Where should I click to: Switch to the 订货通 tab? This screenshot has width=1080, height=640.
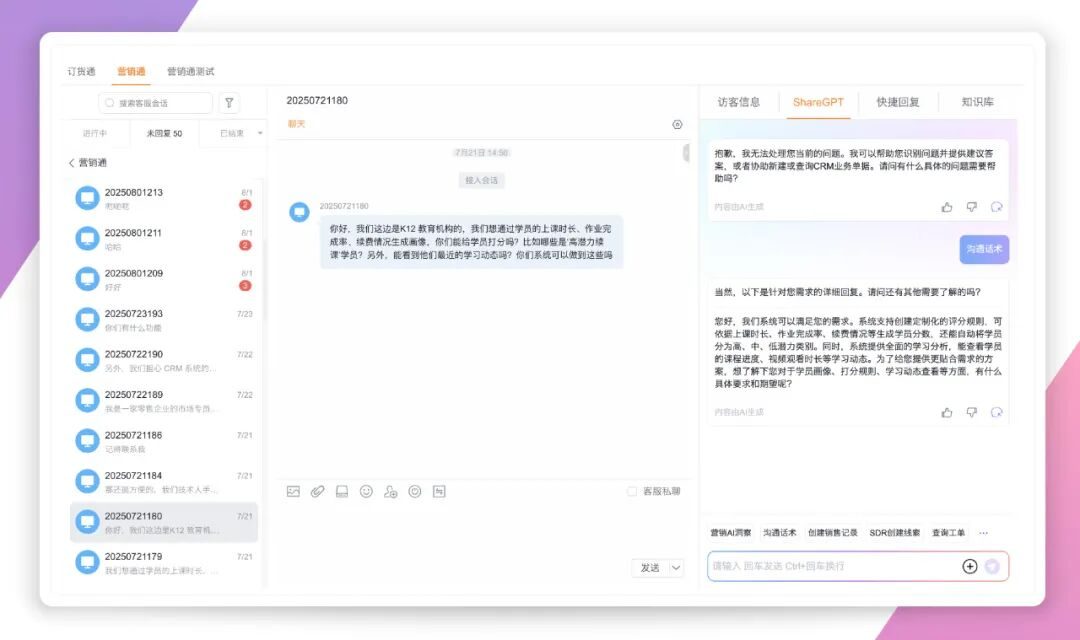pyautogui.click(x=81, y=71)
